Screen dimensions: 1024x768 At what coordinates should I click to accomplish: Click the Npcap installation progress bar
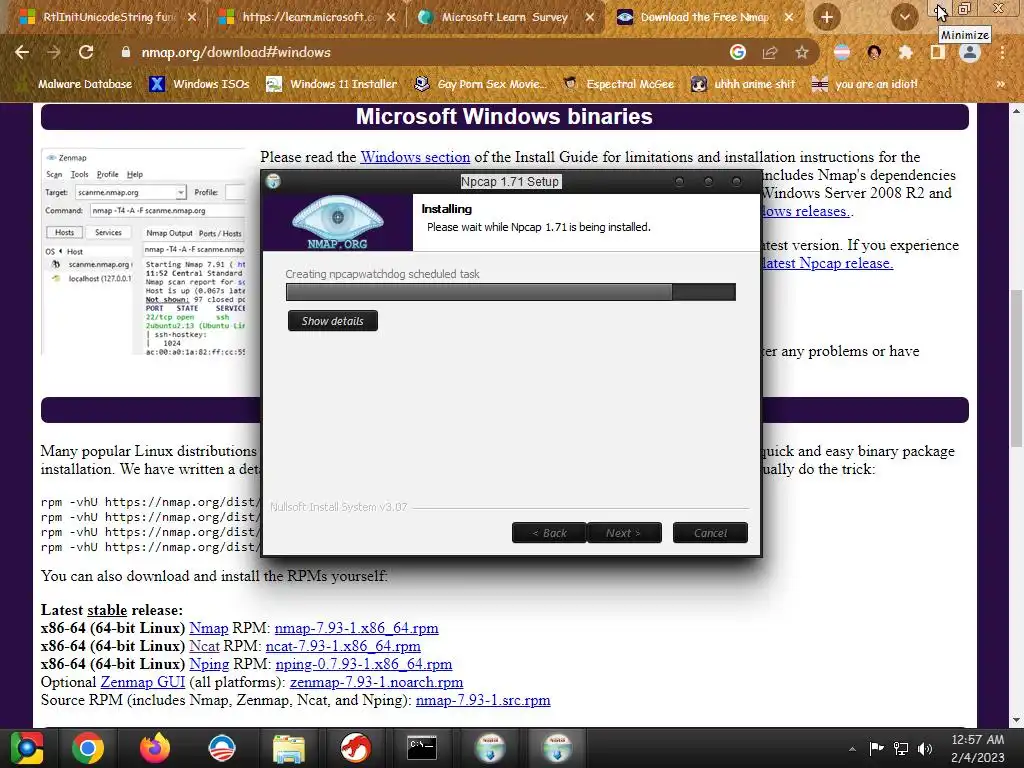[511, 292]
